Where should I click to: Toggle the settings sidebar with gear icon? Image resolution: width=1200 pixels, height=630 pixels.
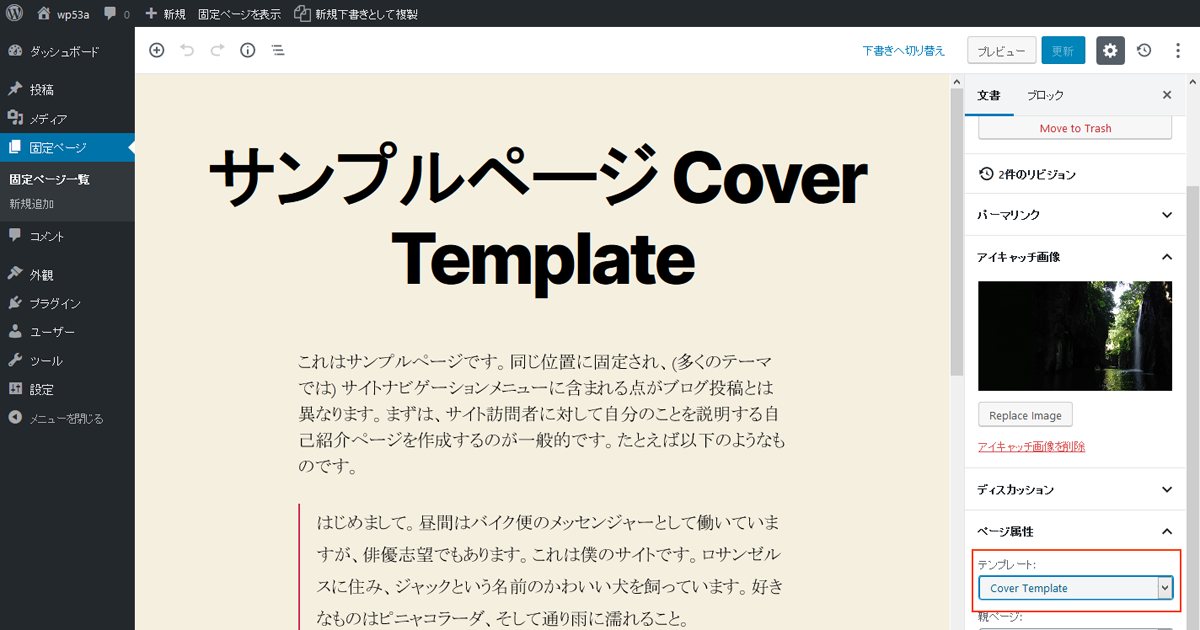click(x=1110, y=49)
